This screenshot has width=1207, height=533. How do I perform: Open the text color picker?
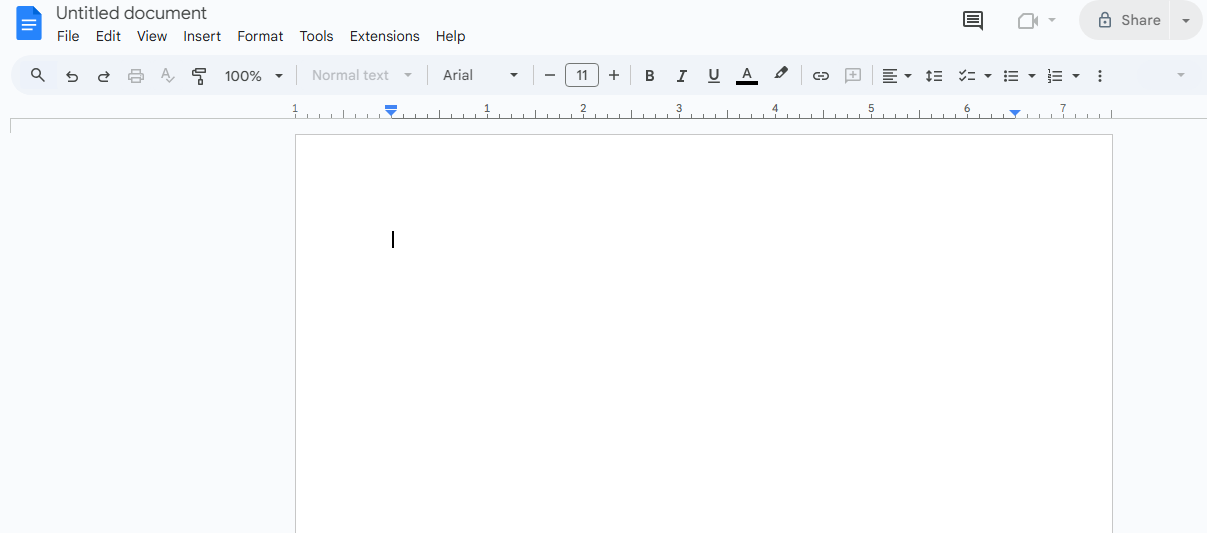746,76
